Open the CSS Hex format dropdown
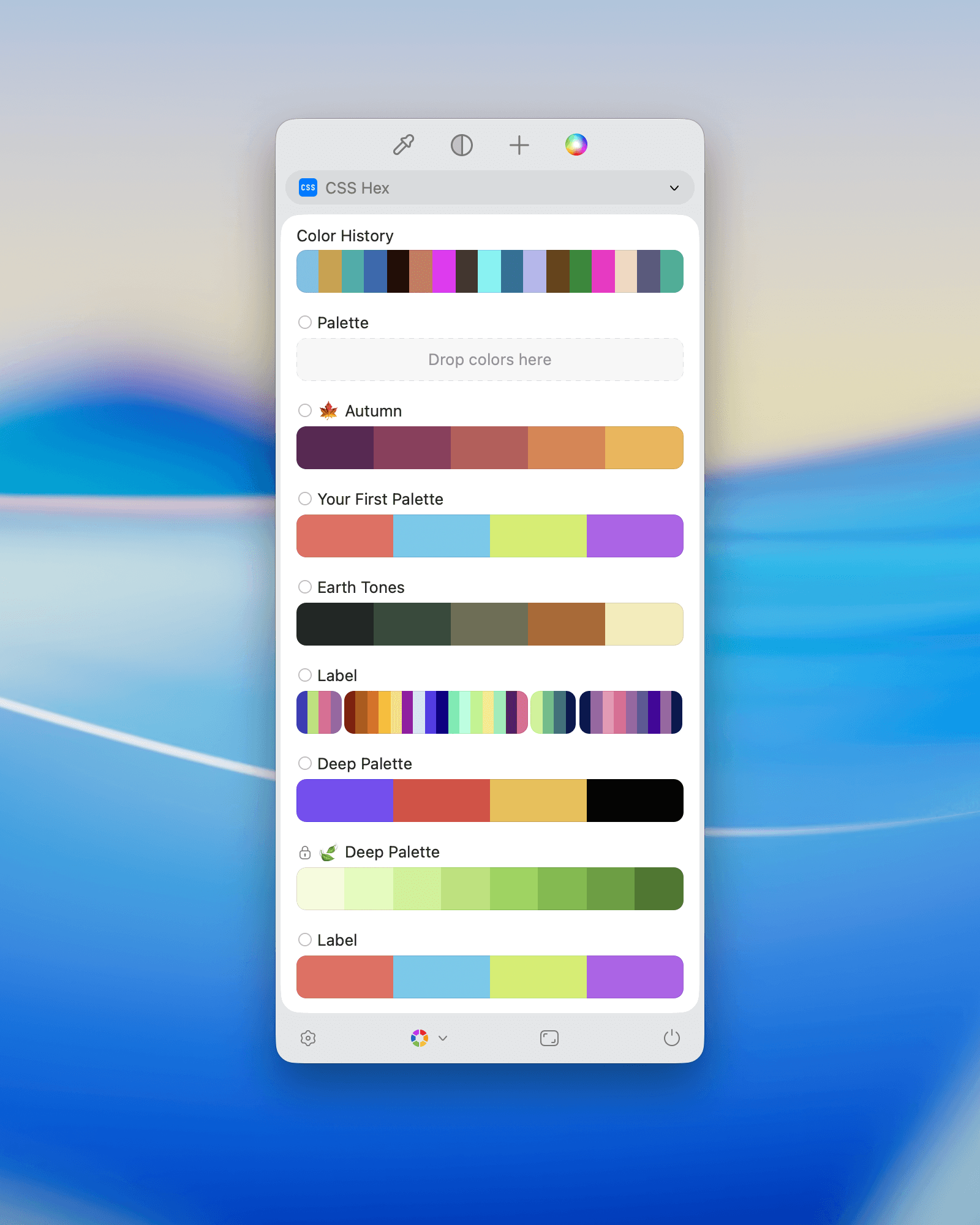Screen dimensions: 980x1225 tap(490, 187)
